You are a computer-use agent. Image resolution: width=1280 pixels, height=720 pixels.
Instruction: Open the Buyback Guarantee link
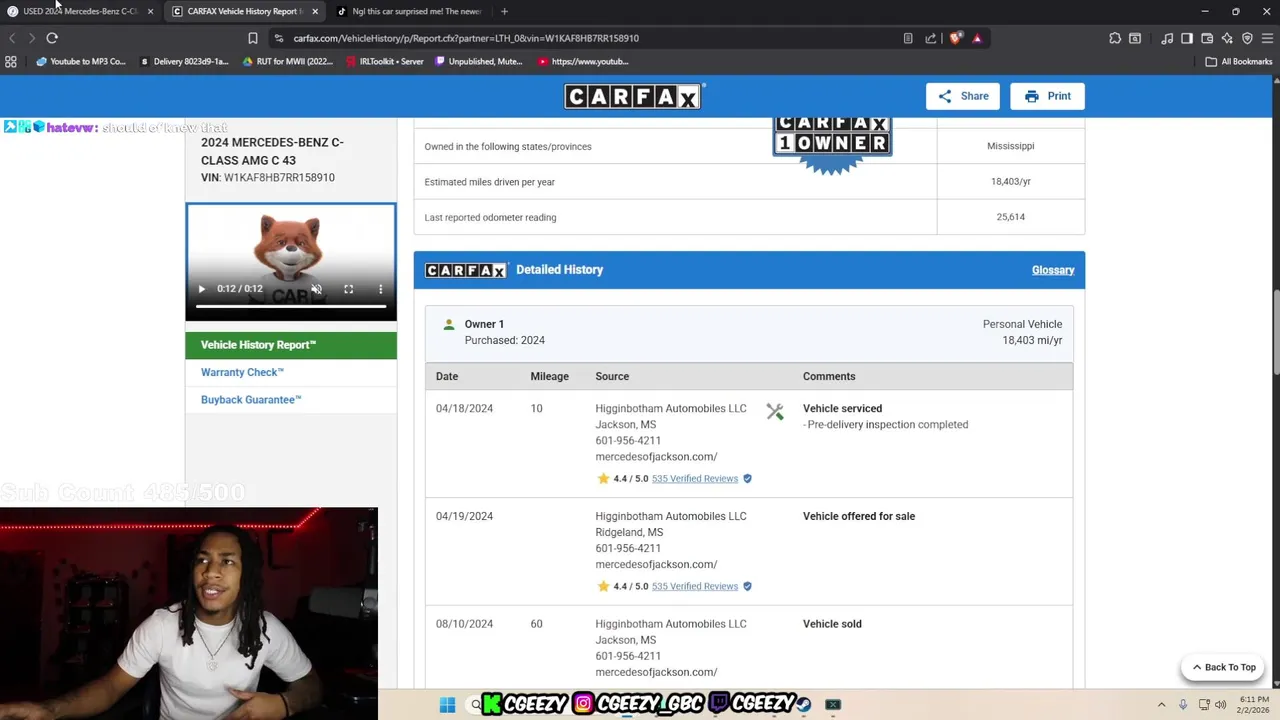point(251,399)
